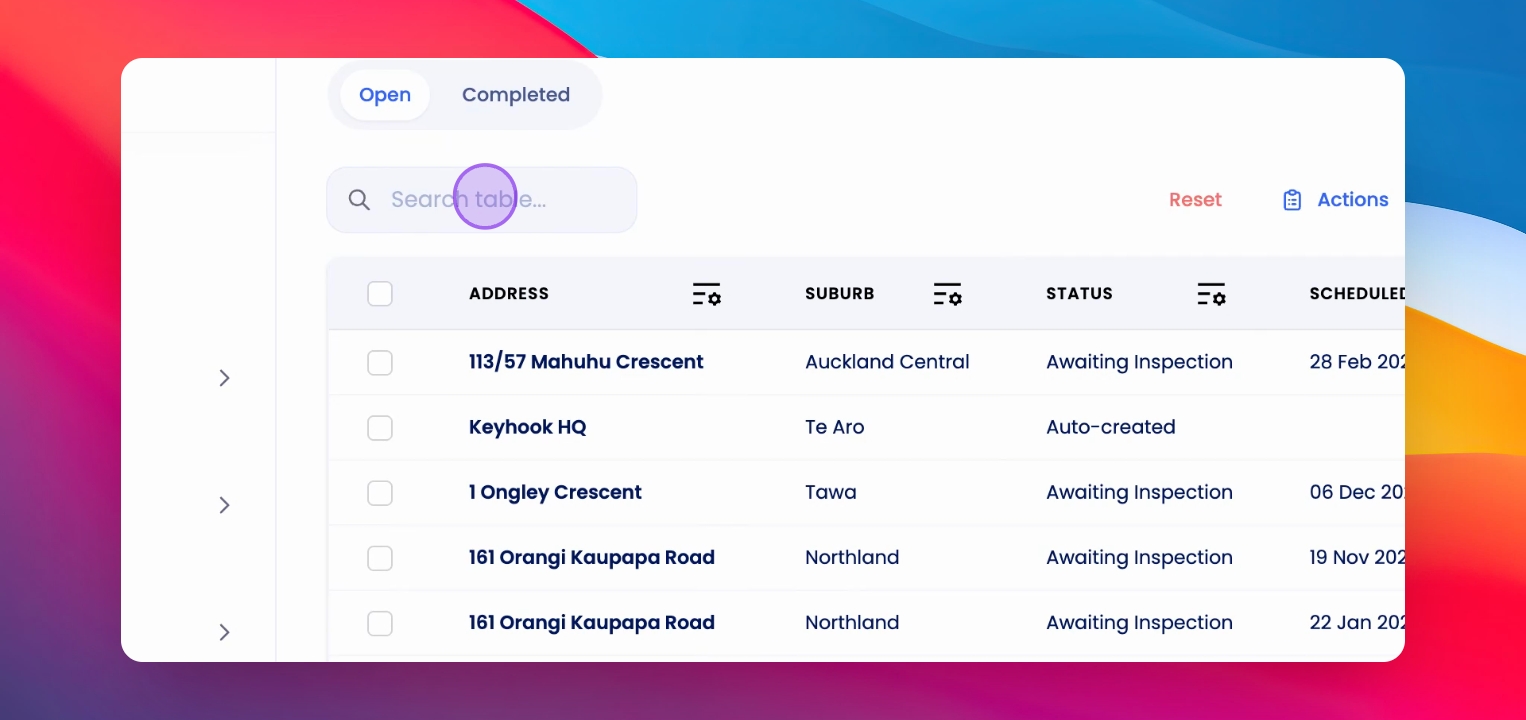Open the Keyhook HQ address link
The height and width of the screenshot is (720, 1526).
[527, 427]
